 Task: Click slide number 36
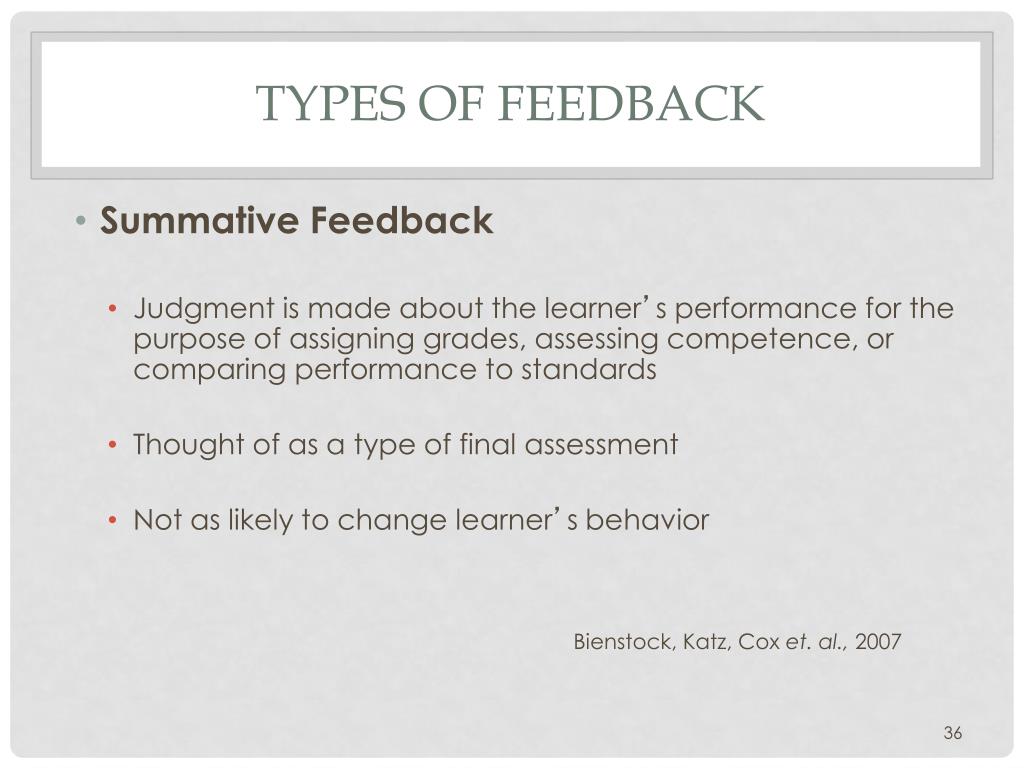point(952,733)
